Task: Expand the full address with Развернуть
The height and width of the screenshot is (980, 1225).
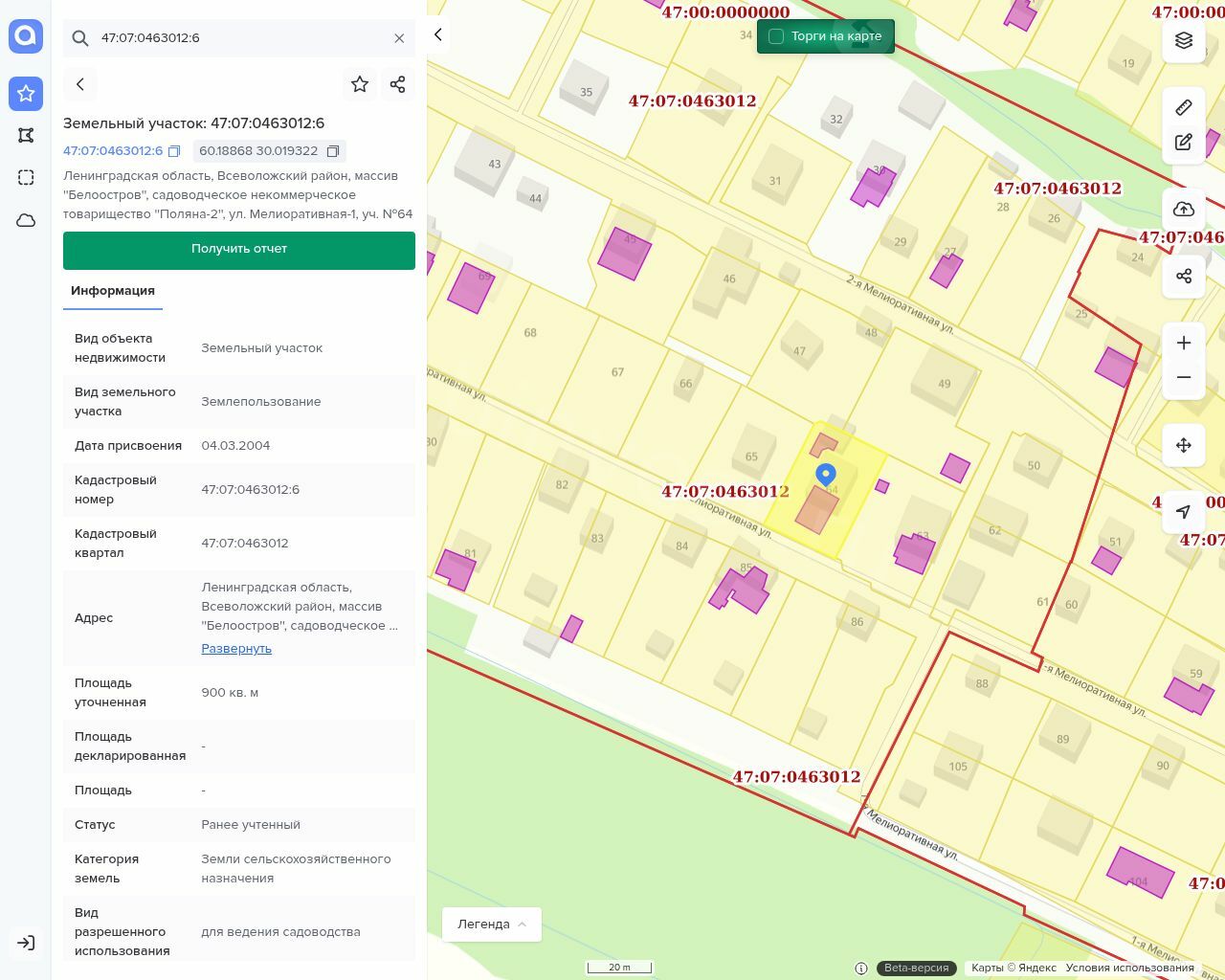Action: click(236, 649)
